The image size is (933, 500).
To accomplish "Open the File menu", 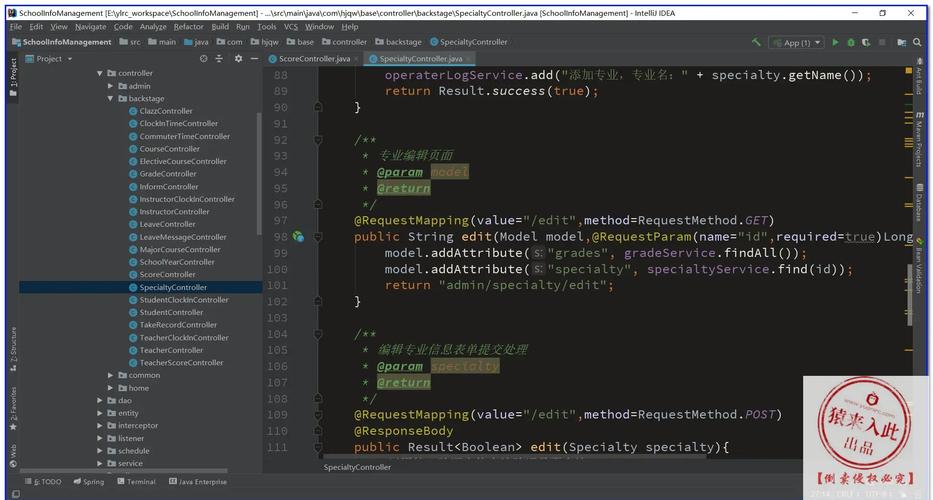I will pos(16,27).
